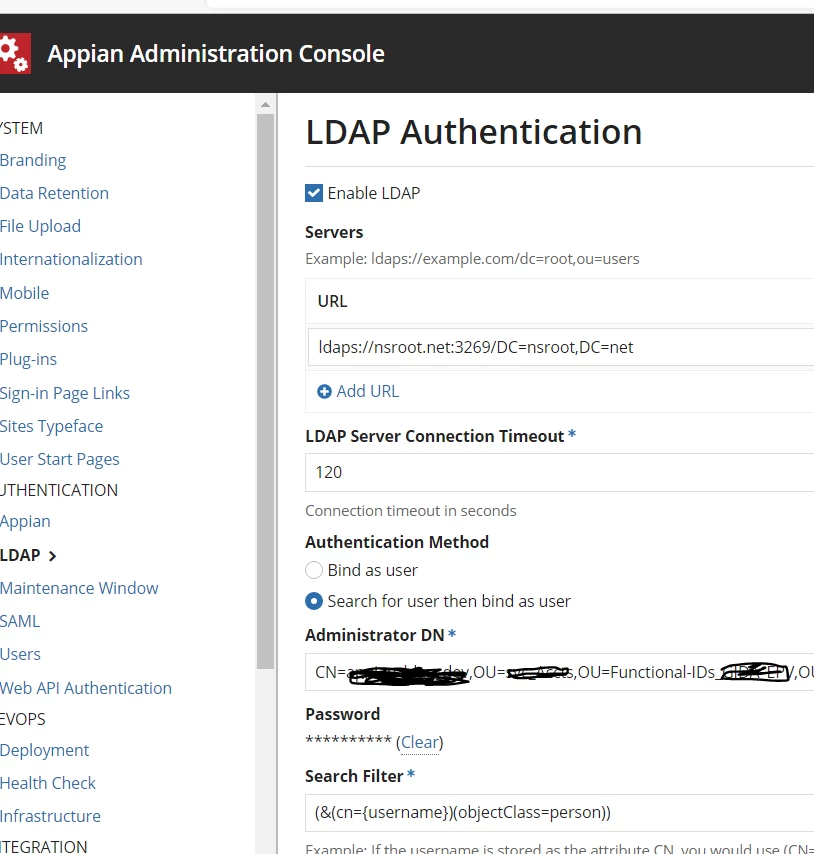This screenshot has width=814, height=854.
Task: Open the Maintenance Window page
Action: pyautogui.click(x=79, y=588)
